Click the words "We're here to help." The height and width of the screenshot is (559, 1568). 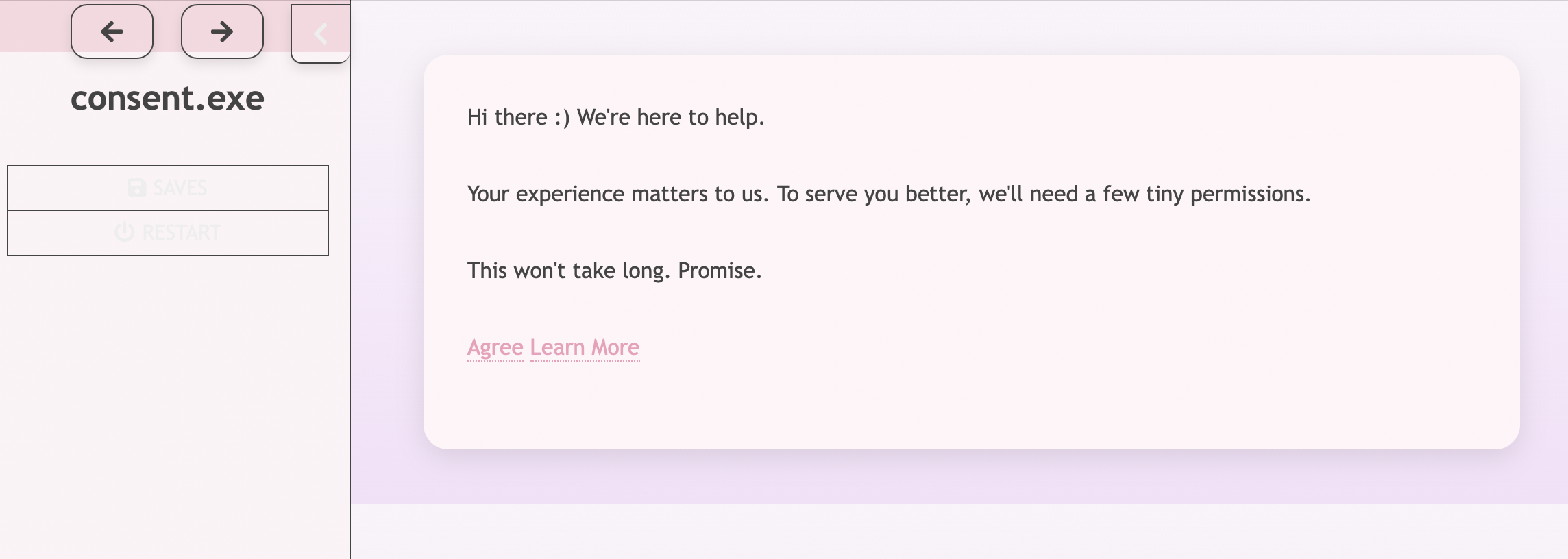click(670, 117)
